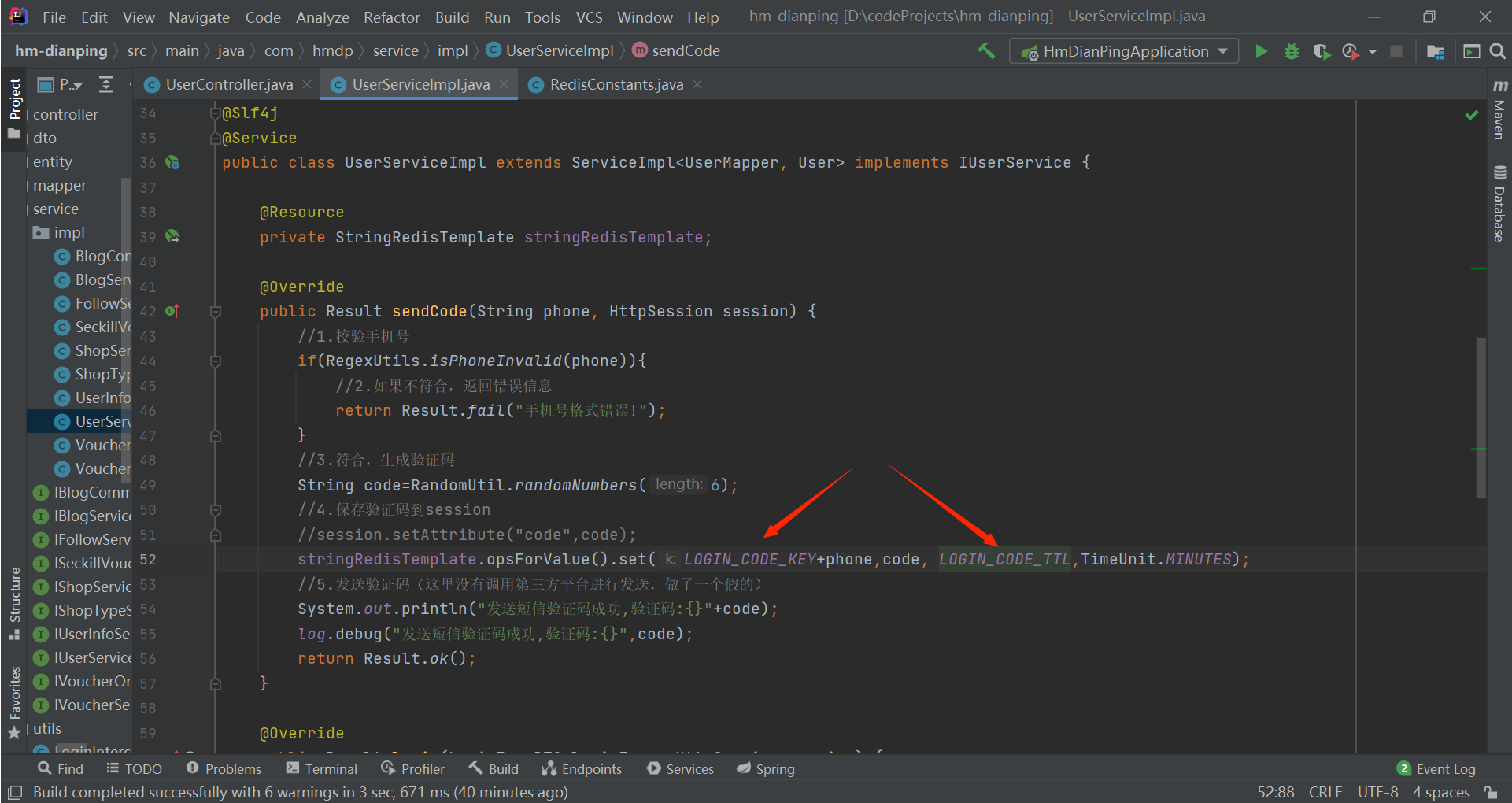Click the editor vertical scrollbar thumb
1512x803 pixels.
tap(1481, 417)
